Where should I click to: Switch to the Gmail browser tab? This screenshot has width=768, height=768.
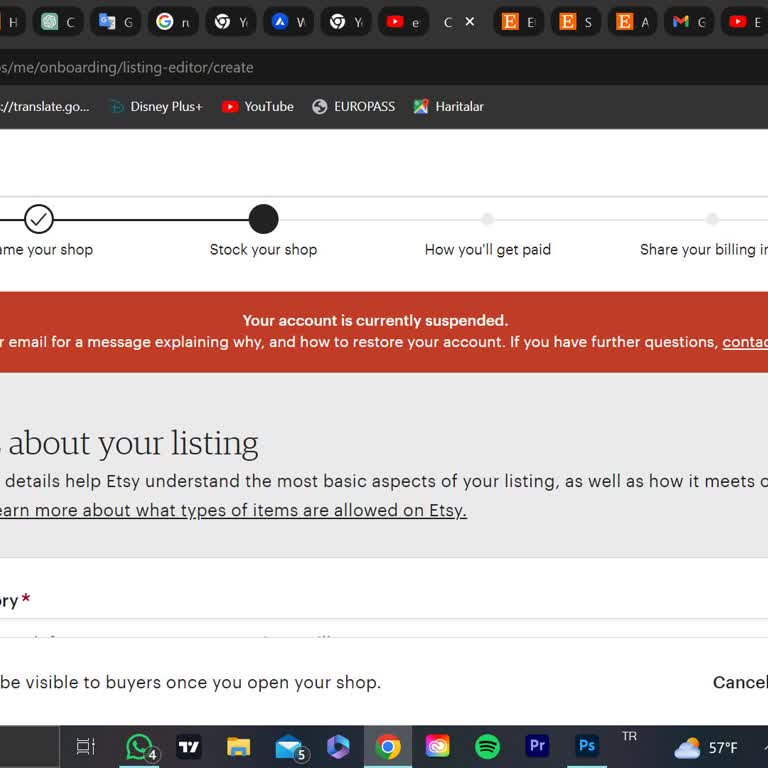click(x=690, y=22)
